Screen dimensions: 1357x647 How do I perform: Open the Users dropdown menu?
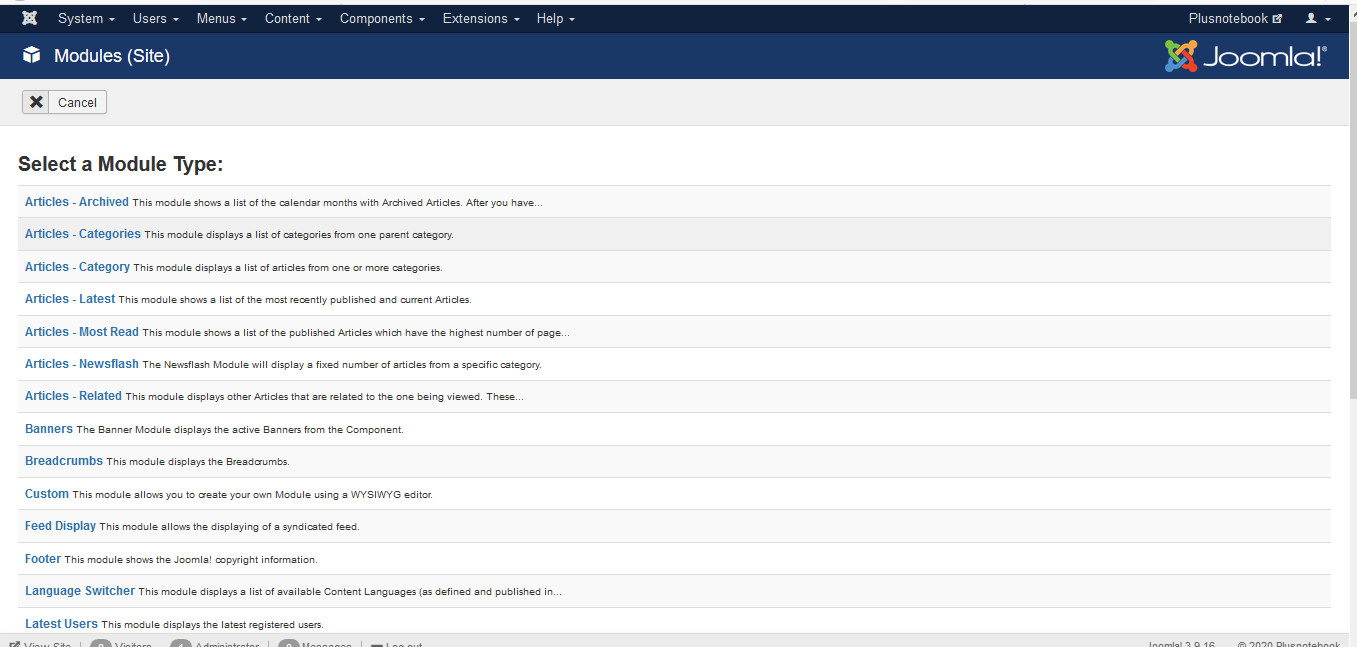pos(155,18)
